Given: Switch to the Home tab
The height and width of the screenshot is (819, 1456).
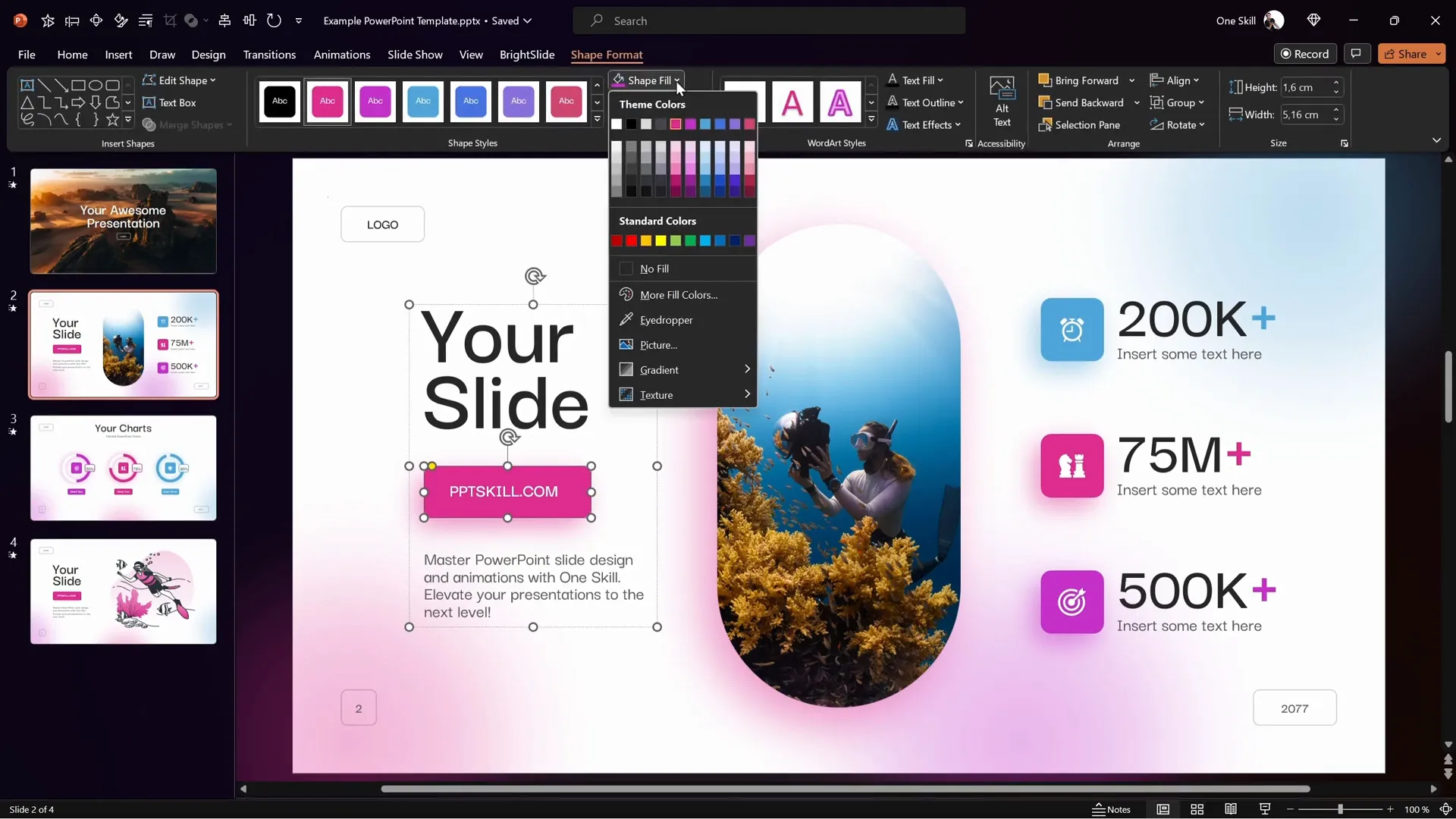Looking at the screenshot, I should 72,55.
